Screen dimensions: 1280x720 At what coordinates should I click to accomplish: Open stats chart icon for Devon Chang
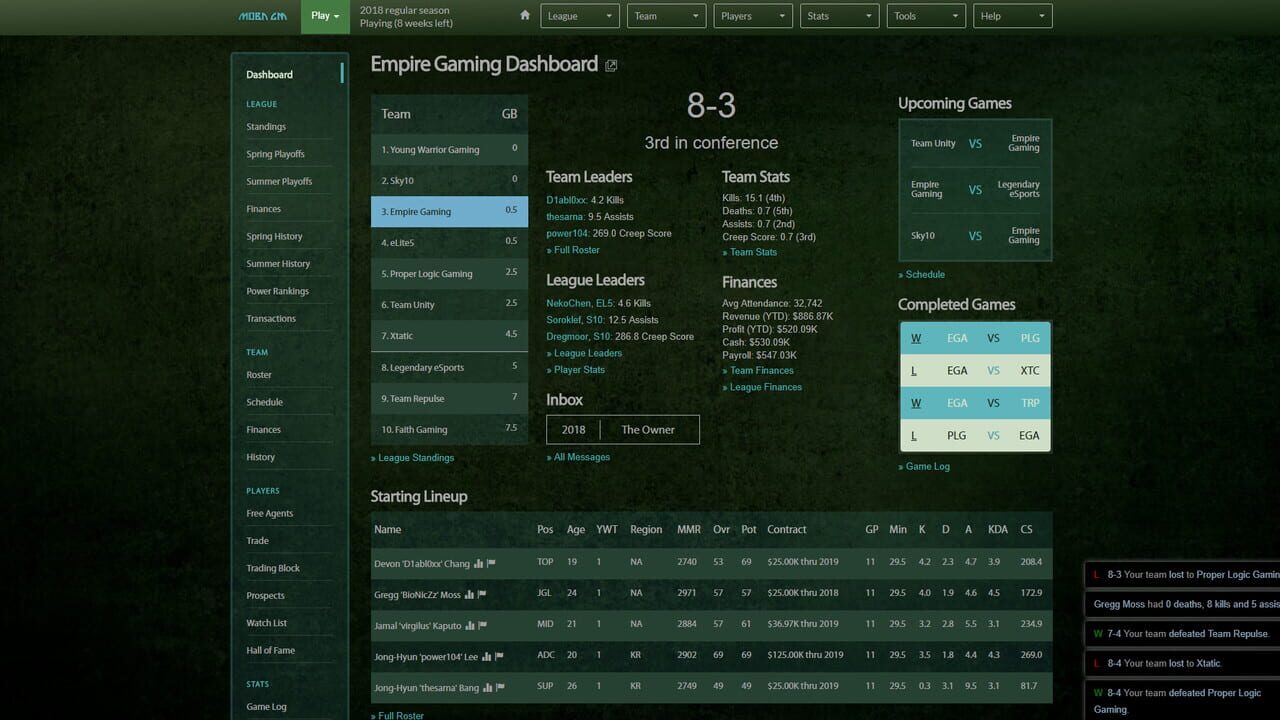[479, 563]
